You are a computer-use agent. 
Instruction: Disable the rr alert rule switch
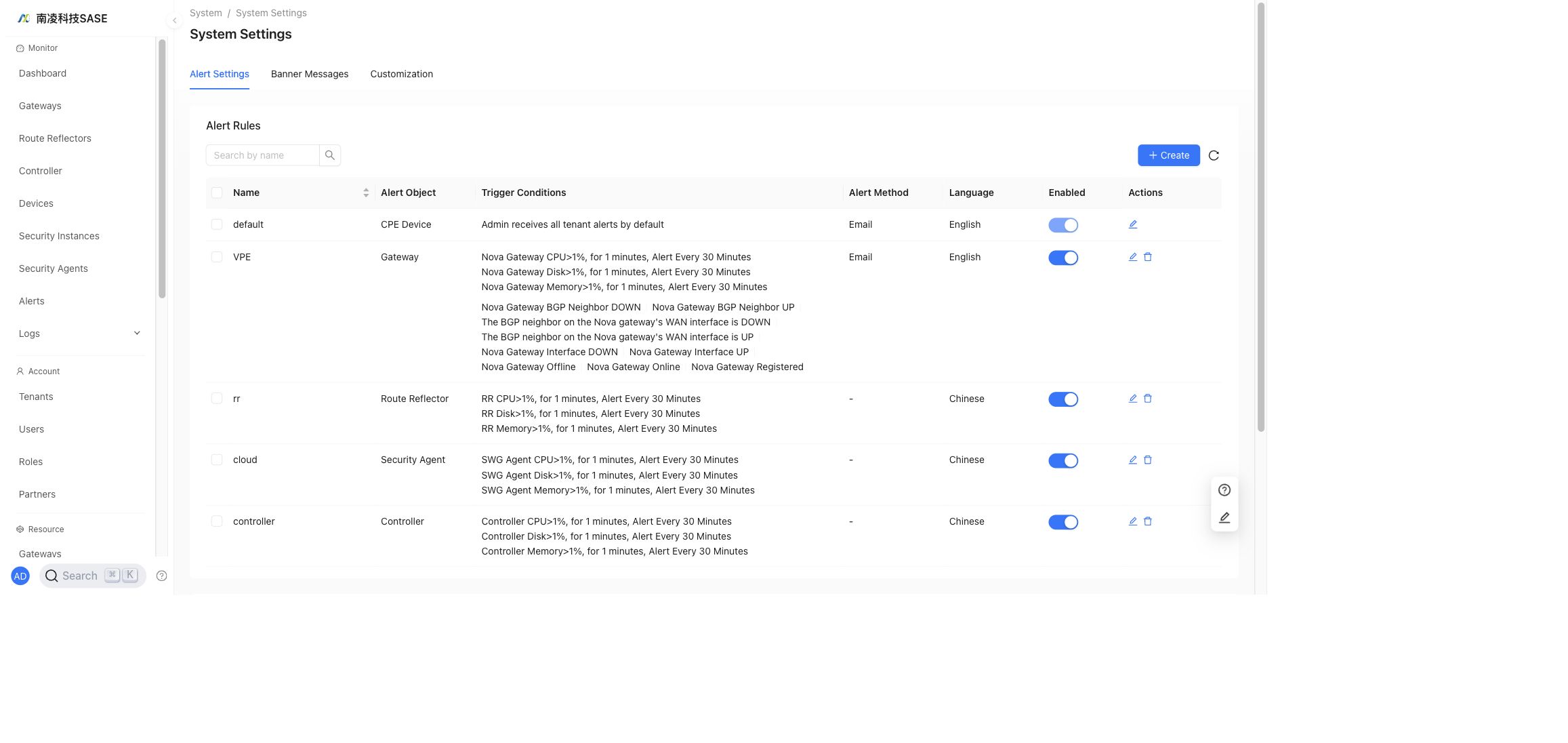1063,399
